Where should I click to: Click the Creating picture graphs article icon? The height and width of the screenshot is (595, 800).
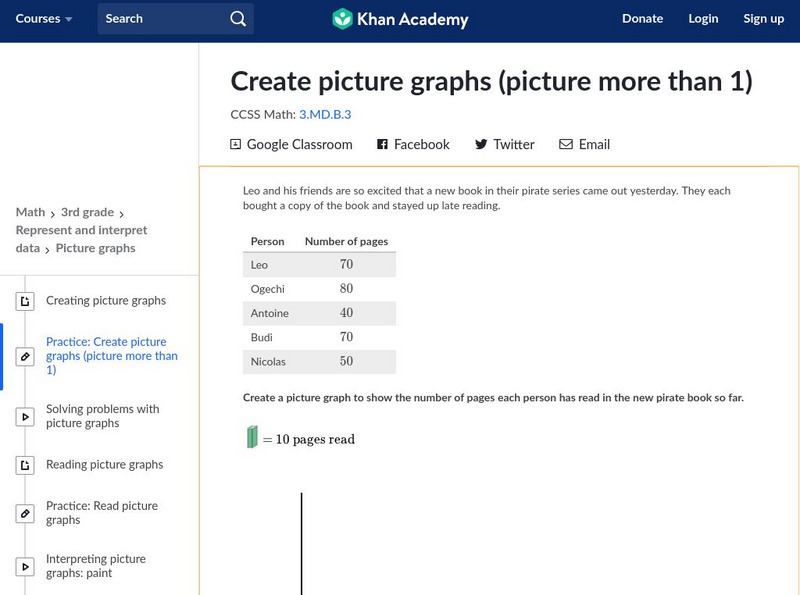(x=25, y=301)
